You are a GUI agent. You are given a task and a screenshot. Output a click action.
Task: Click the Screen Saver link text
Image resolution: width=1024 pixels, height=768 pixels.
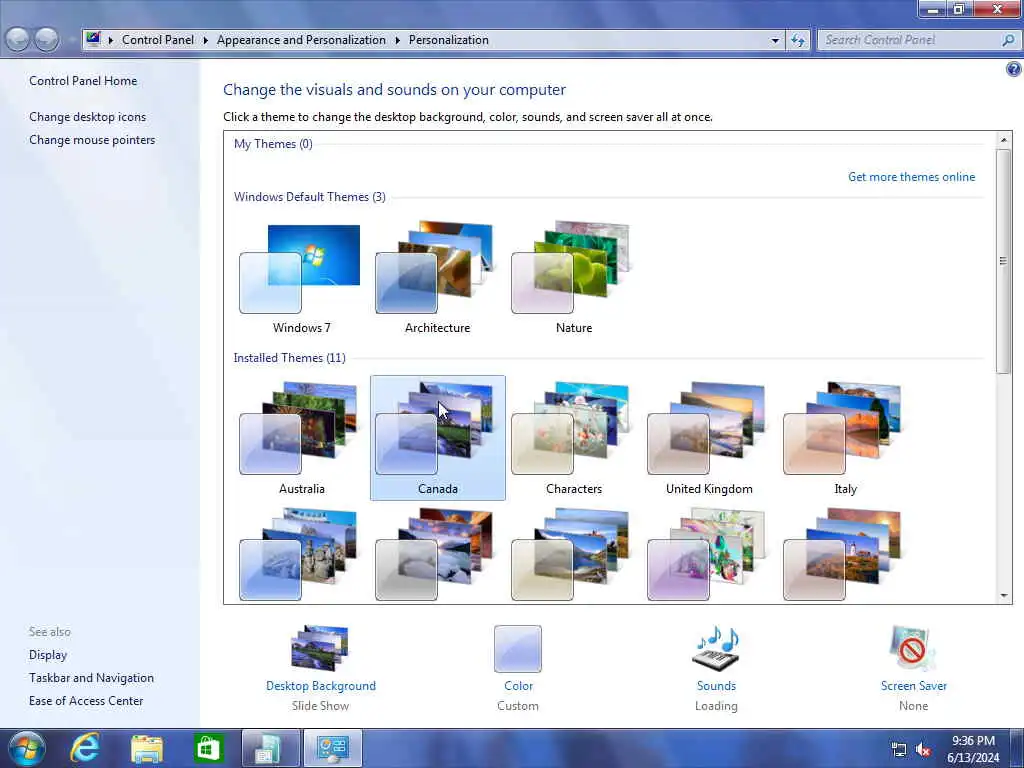point(913,686)
